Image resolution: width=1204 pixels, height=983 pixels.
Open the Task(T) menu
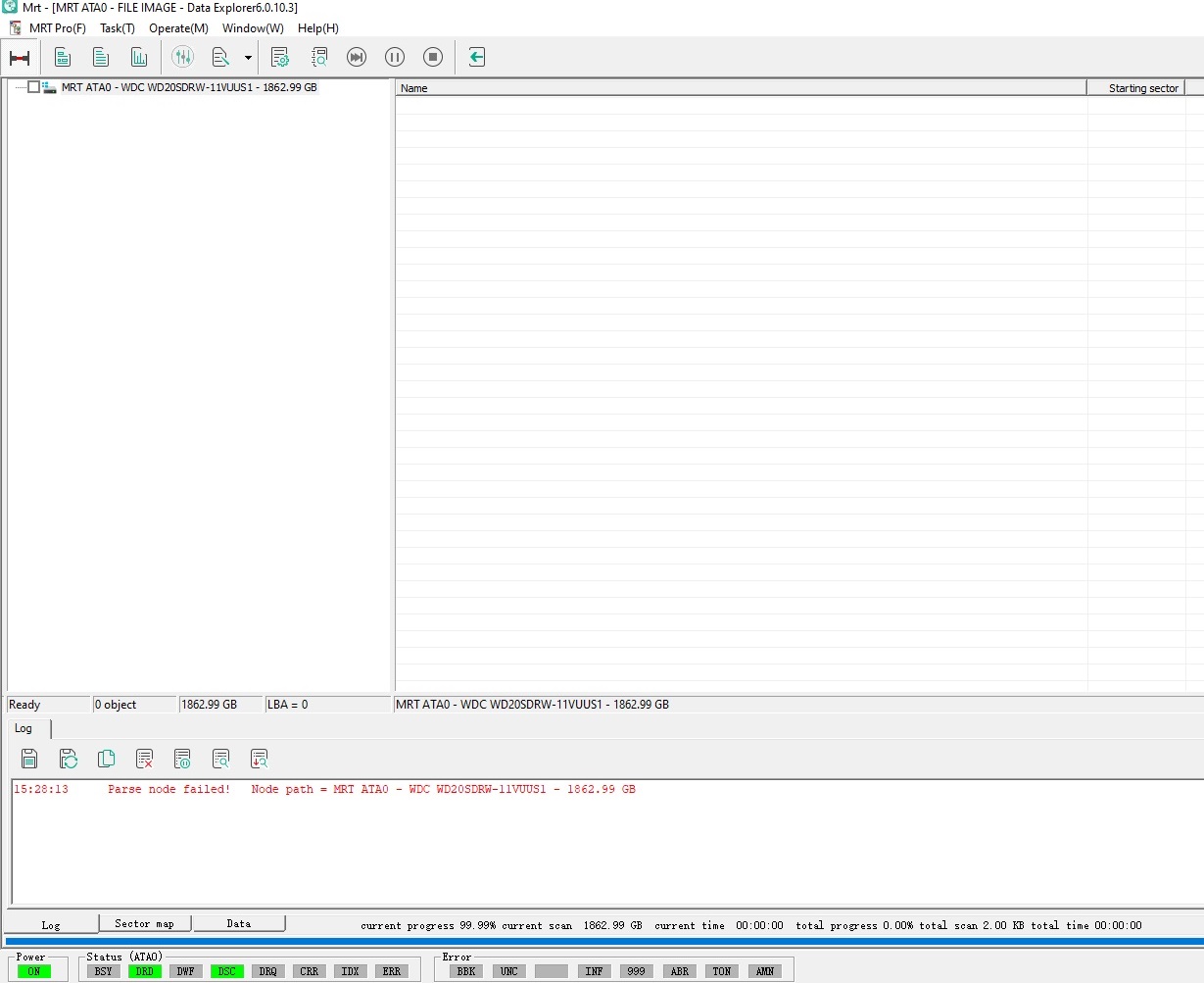click(118, 28)
